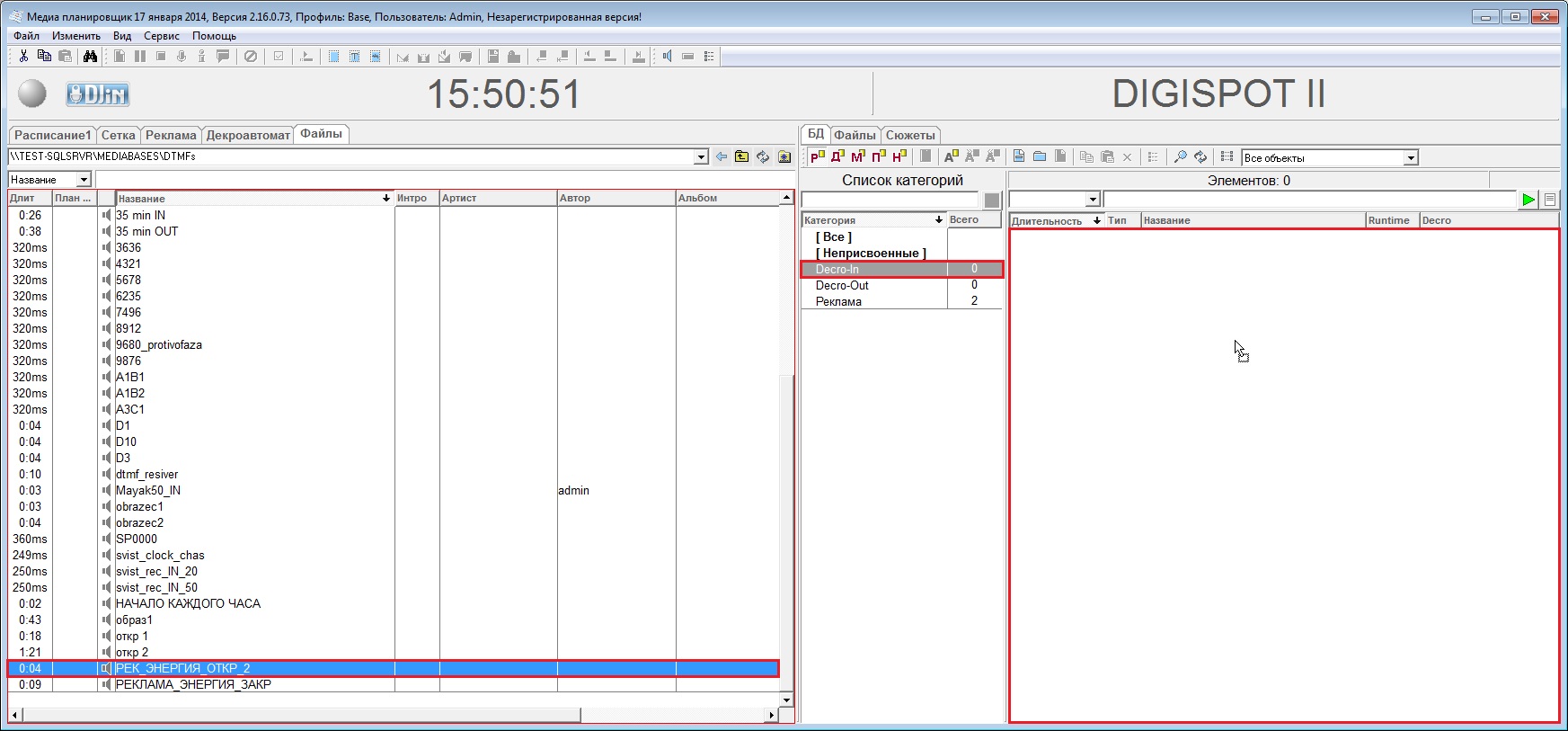
Task: Switch to the Сюжеты tab
Action: [x=910, y=135]
